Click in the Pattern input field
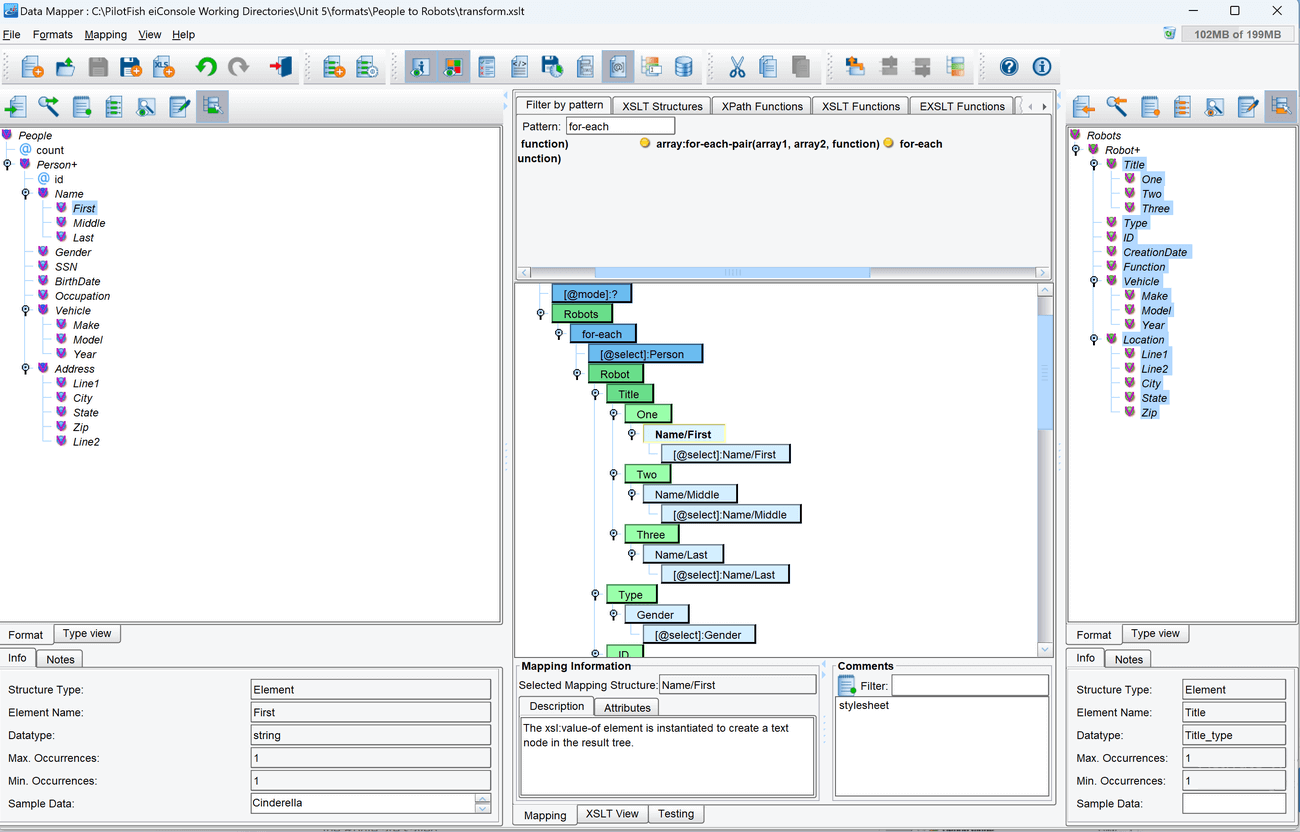This screenshot has width=1300, height=832. pos(620,126)
